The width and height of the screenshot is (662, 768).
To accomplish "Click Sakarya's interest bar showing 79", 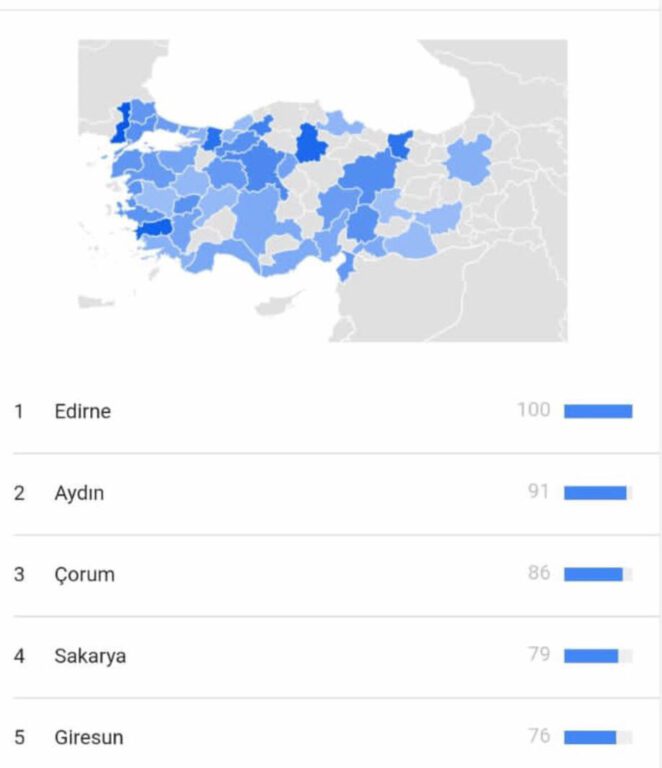I will click(598, 655).
